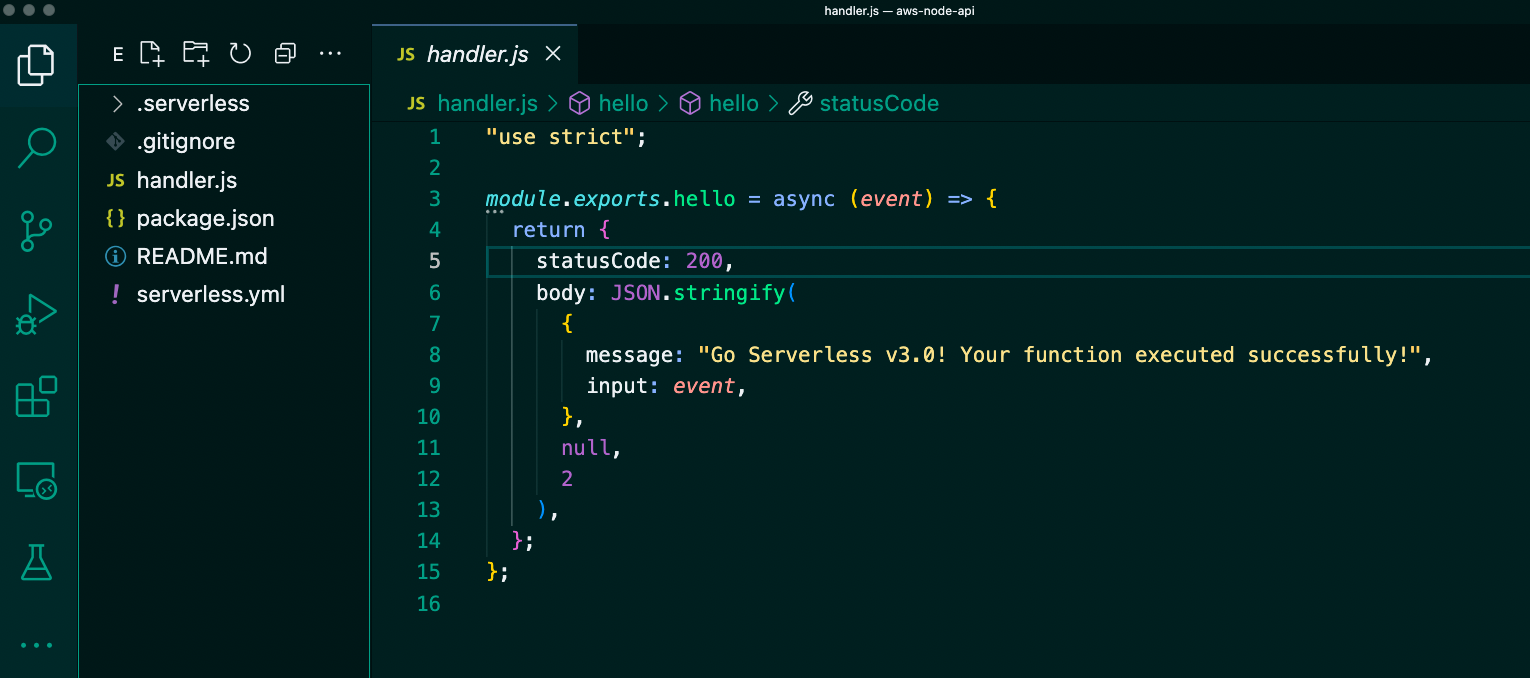This screenshot has height=678, width=1530.
Task: Show additional activity bar views ellipsis
Action: (x=37, y=645)
